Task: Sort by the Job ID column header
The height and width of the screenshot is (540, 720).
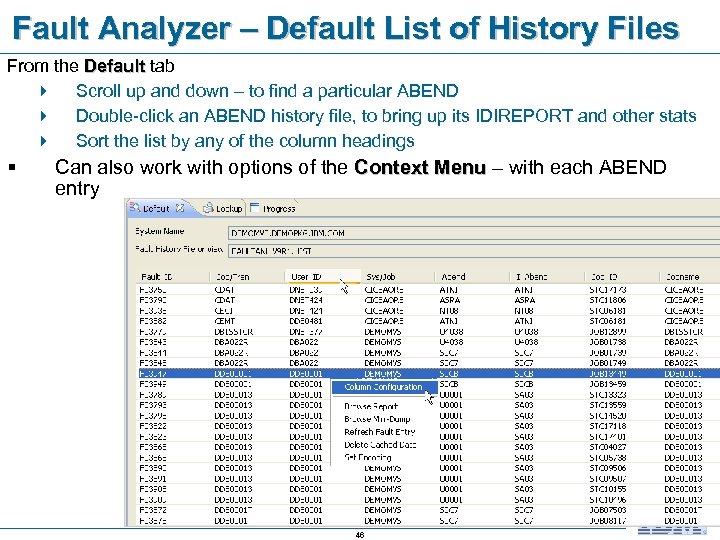Action: click(x=604, y=277)
